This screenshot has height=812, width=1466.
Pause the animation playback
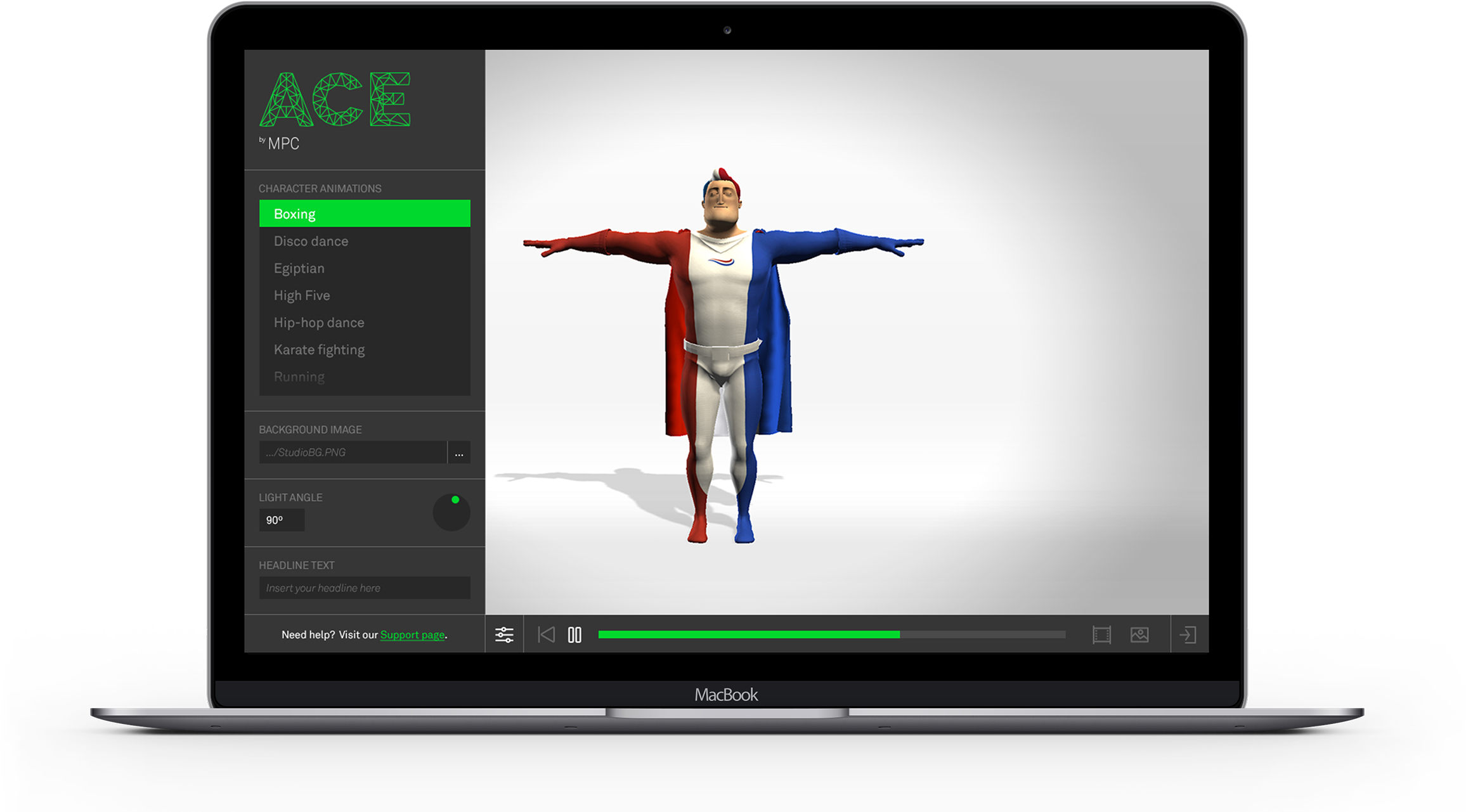pos(574,635)
